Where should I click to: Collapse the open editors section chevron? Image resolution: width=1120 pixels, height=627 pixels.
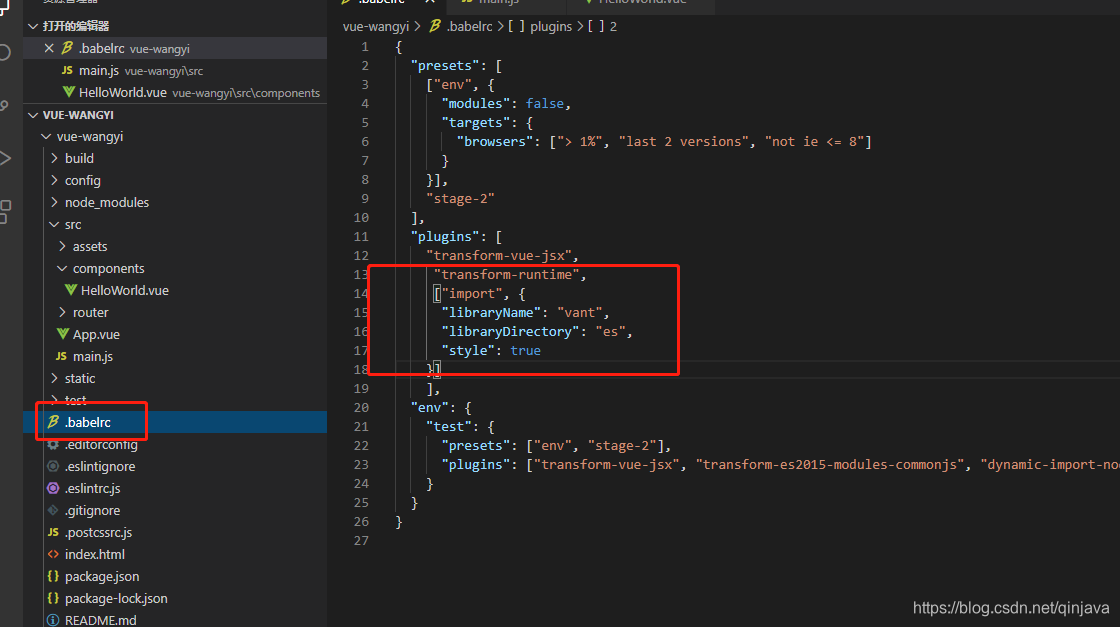coord(33,26)
